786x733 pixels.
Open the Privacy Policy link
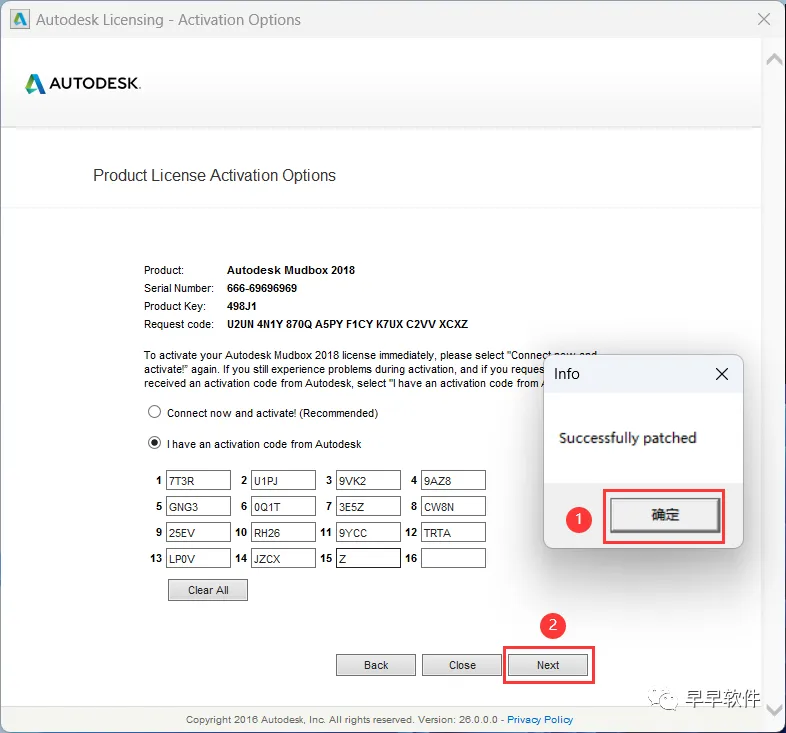540,719
